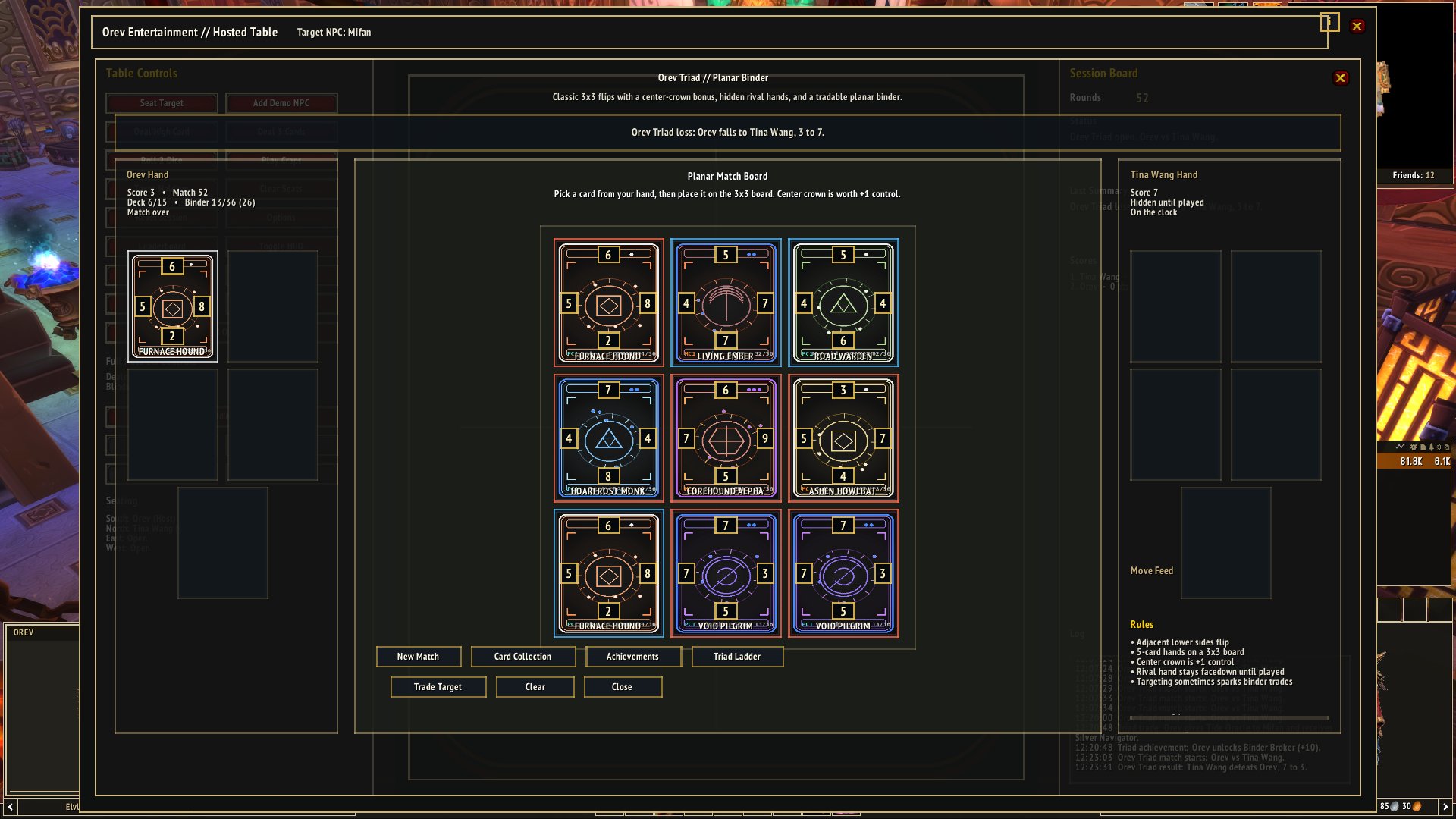Screen dimensions: 1456x819
Task: Select Furnace Hound card in Orev Hand
Action: tap(172, 307)
